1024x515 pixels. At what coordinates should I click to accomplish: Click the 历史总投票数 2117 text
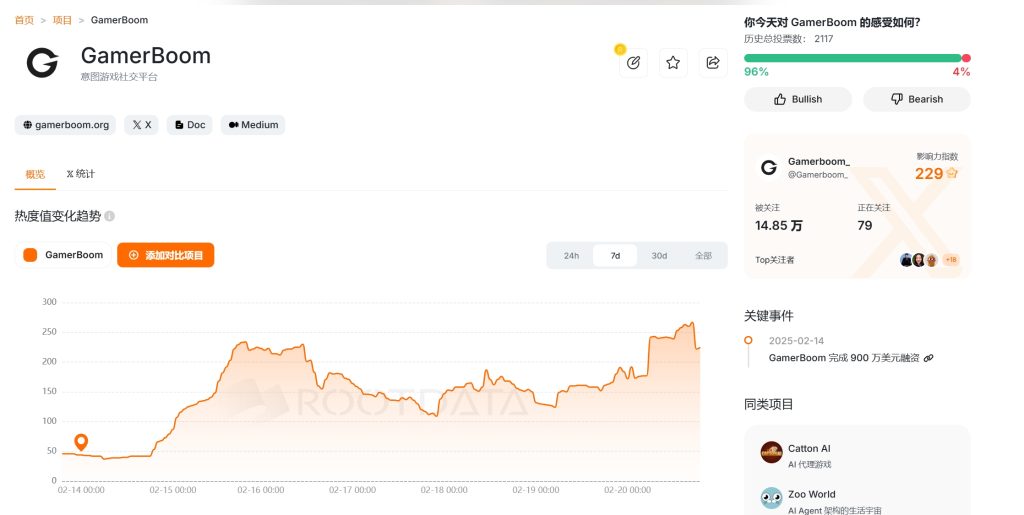tap(788, 39)
